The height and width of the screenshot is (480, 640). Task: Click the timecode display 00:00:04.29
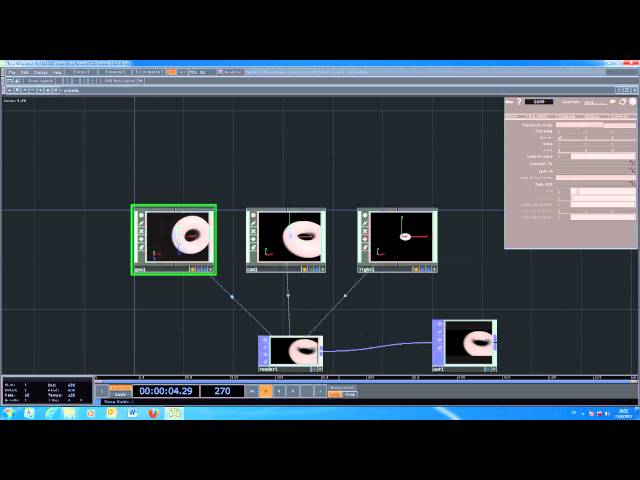[166, 391]
